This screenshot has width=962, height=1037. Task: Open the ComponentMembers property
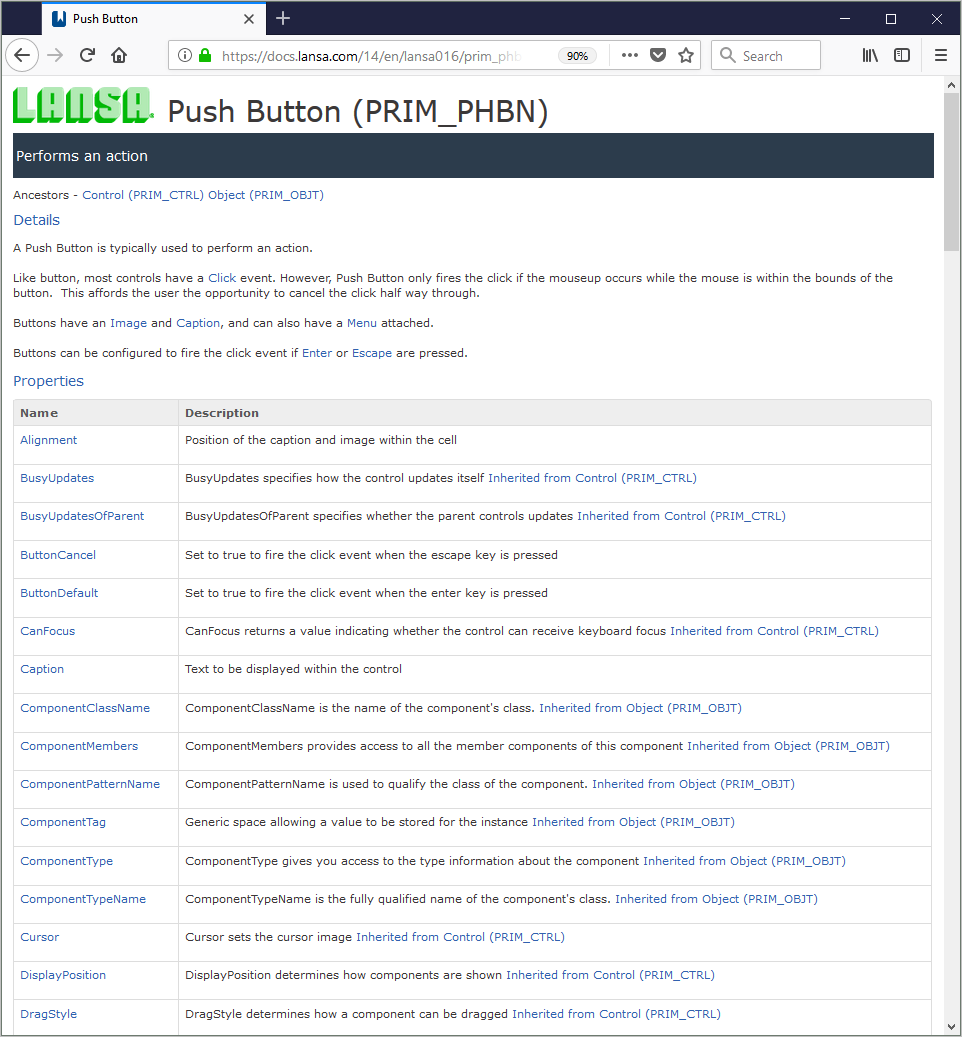click(x=79, y=746)
